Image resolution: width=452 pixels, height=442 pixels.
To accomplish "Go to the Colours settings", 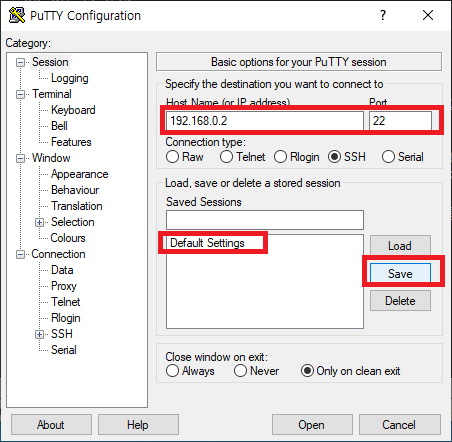I will click(68, 238).
